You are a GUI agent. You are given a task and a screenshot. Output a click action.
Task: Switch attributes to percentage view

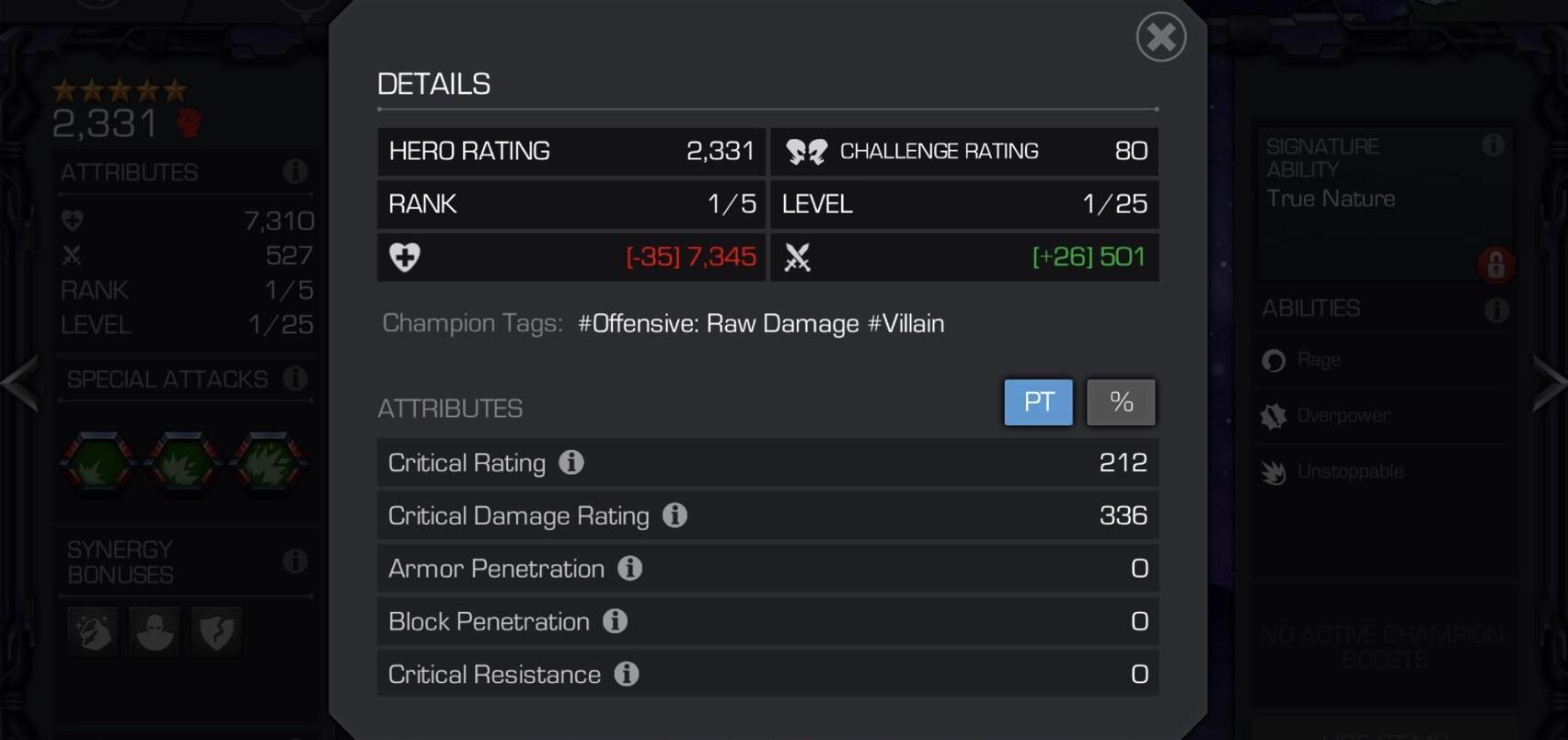click(x=1120, y=401)
